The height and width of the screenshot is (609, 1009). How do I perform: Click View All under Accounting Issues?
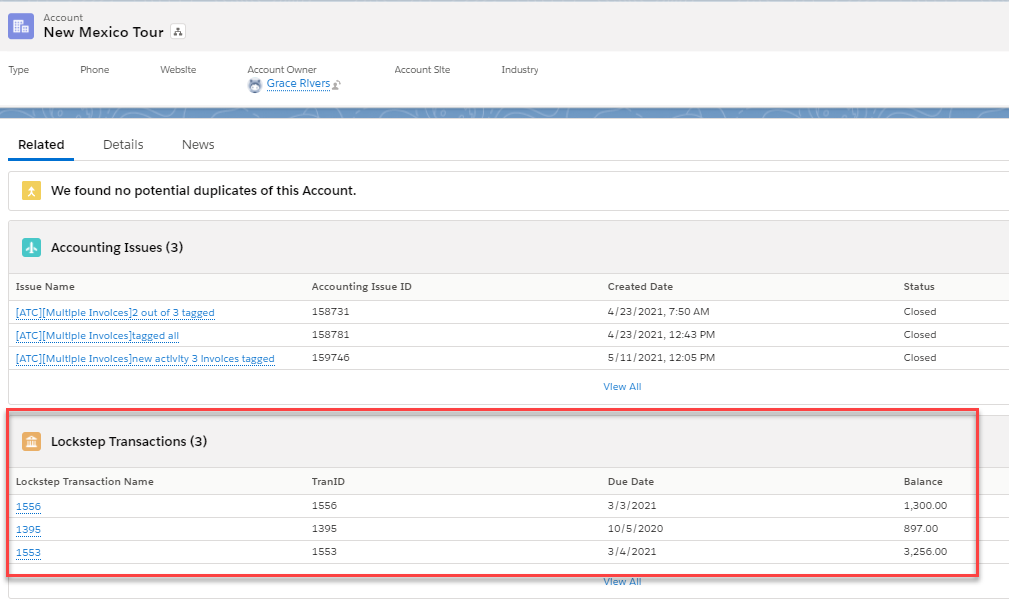point(622,387)
